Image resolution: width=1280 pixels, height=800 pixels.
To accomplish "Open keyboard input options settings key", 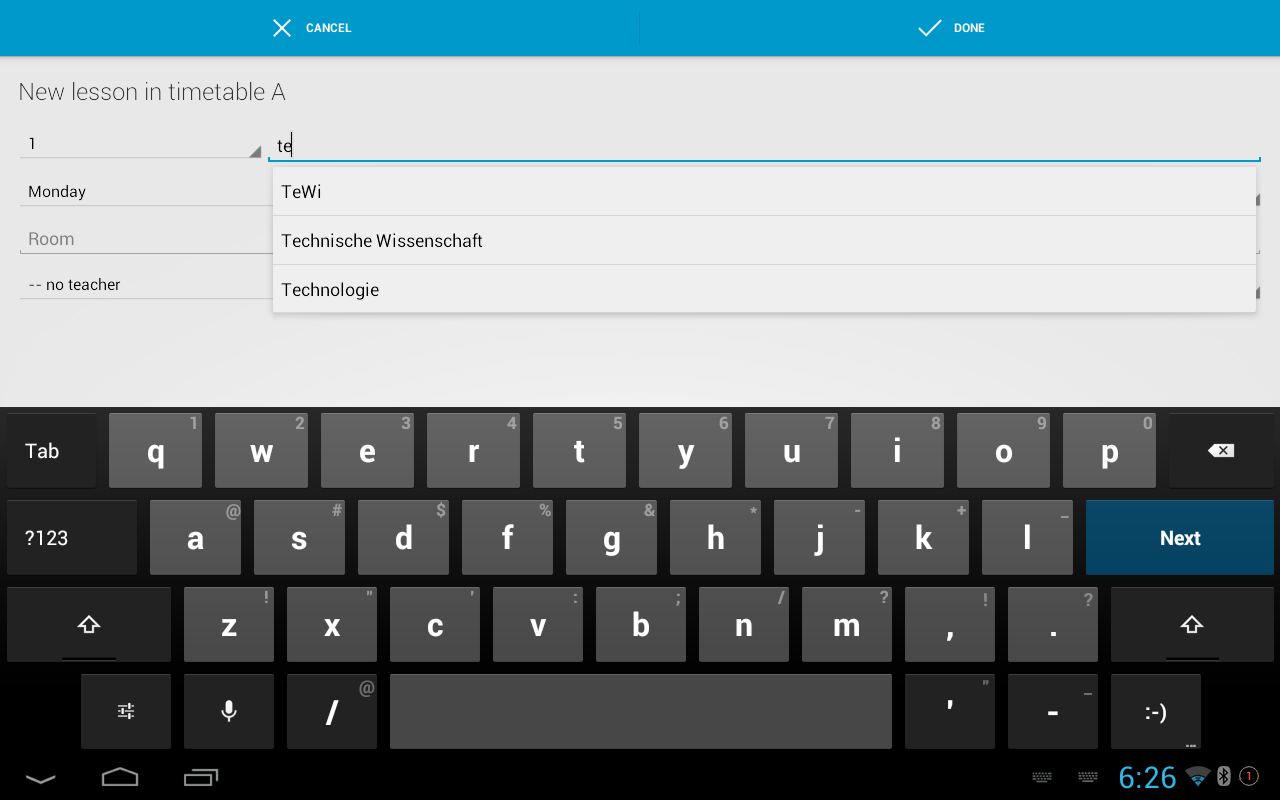I will (126, 711).
